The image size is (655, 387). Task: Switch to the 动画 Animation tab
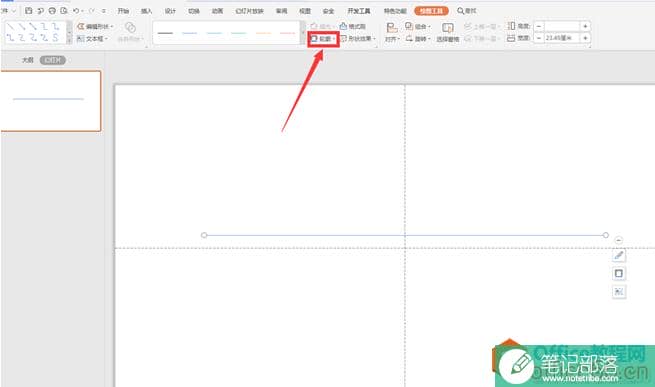click(x=217, y=11)
